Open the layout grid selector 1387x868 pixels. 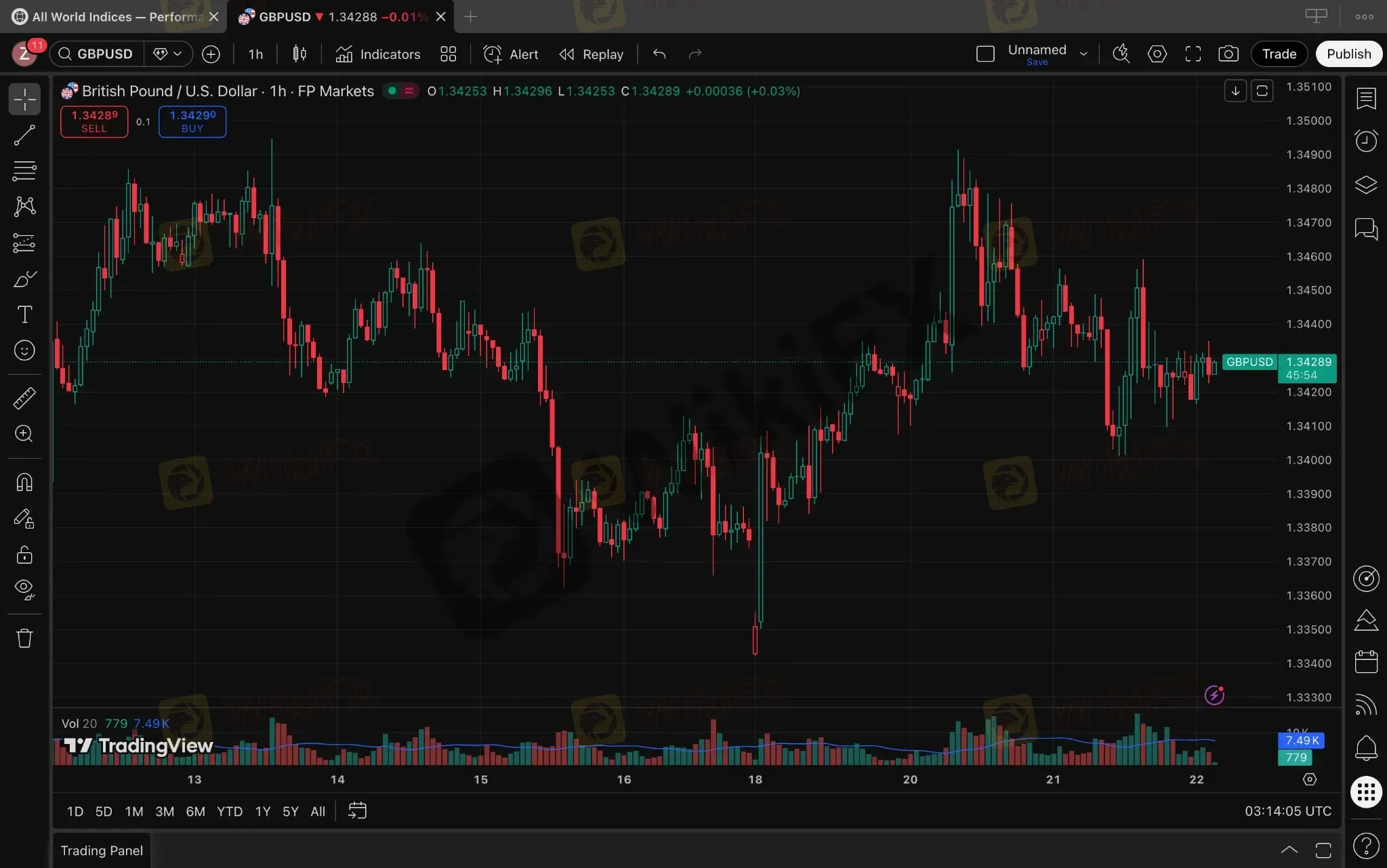(x=448, y=54)
